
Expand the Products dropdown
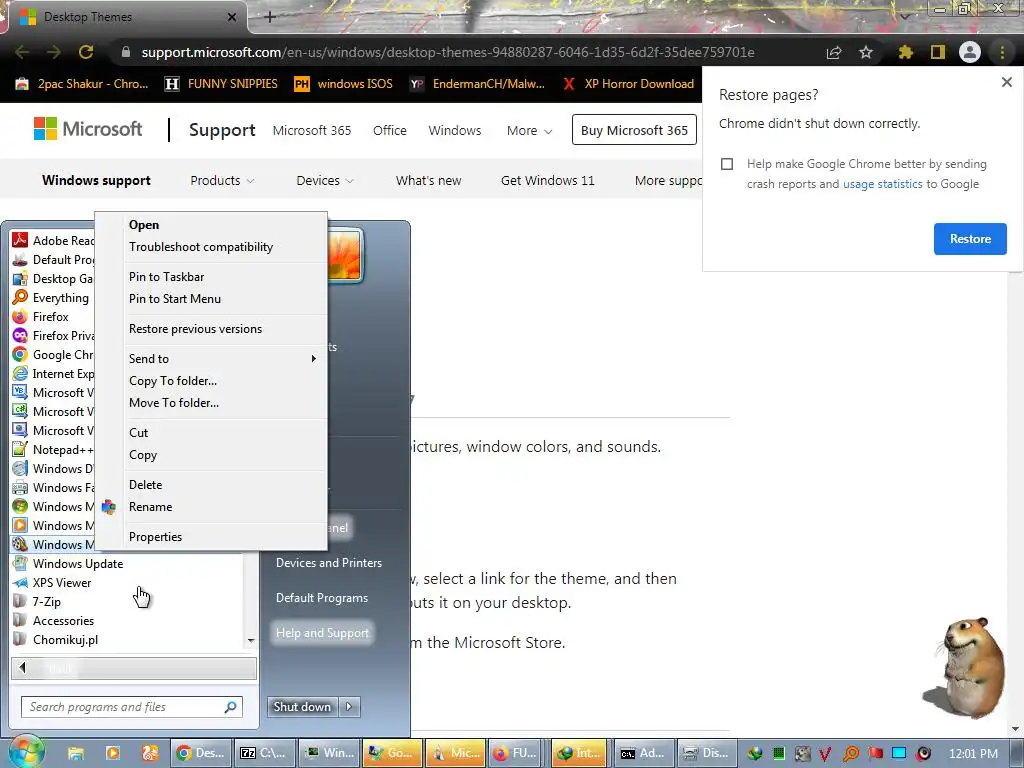pyautogui.click(x=222, y=180)
